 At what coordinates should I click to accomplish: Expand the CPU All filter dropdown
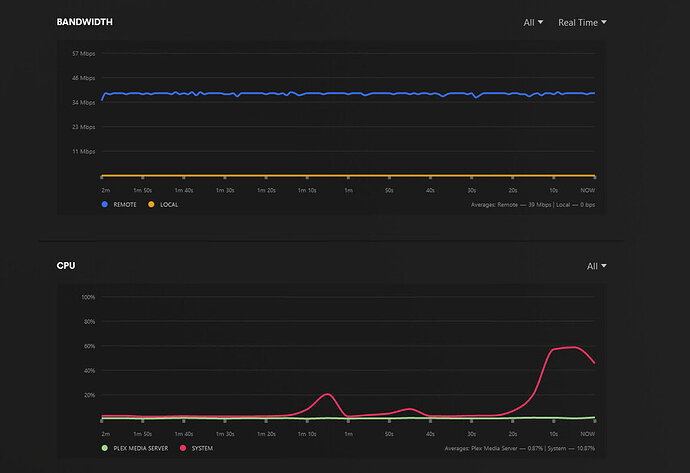596,266
